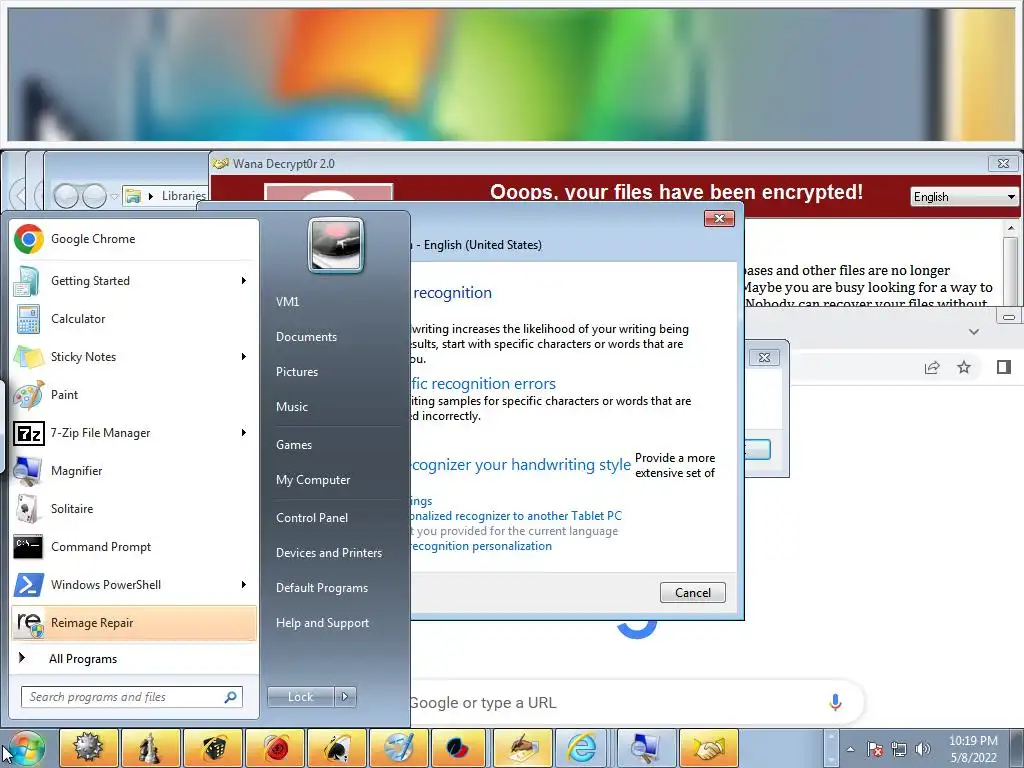Viewport: 1024px width, 768px height.
Task: Open Command Prompt from the Start menu
Action: tap(134, 547)
